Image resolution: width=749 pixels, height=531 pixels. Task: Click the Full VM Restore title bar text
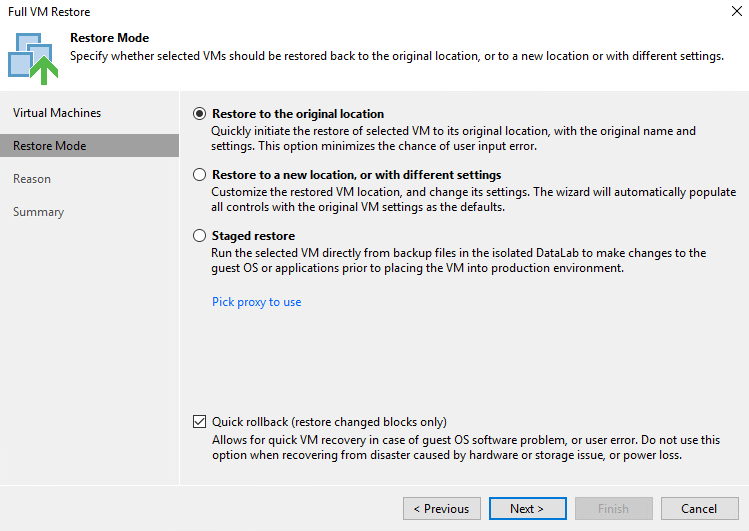(49, 12)
